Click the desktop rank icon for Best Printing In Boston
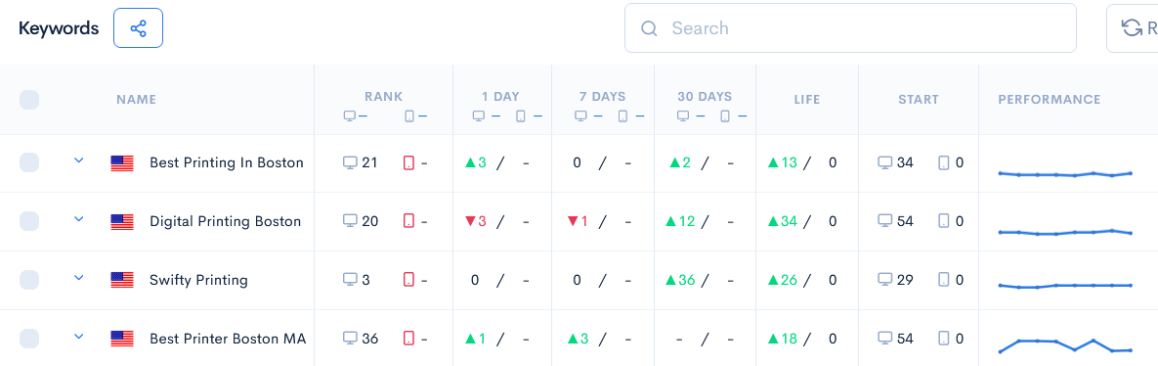This screenshot has width=1158, height=366. 351,162
